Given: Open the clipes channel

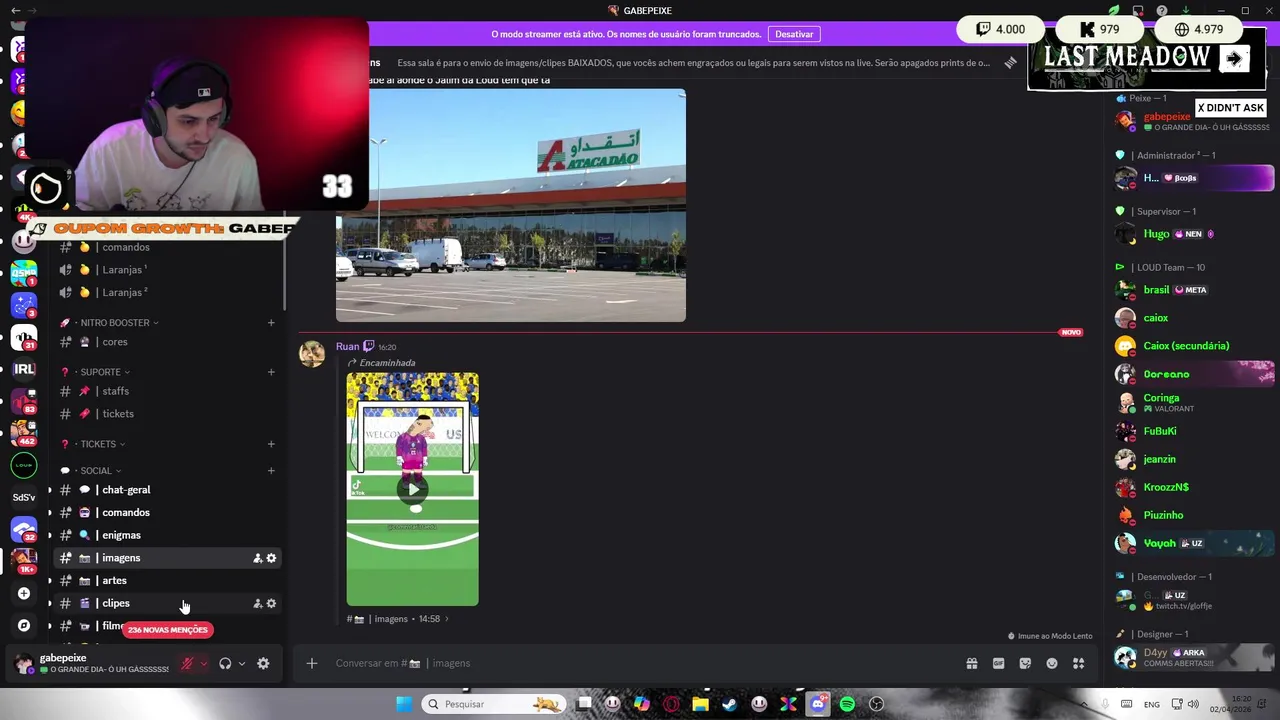Looking at the screenshot, I should pyautogui.click(x=167, y=603).
